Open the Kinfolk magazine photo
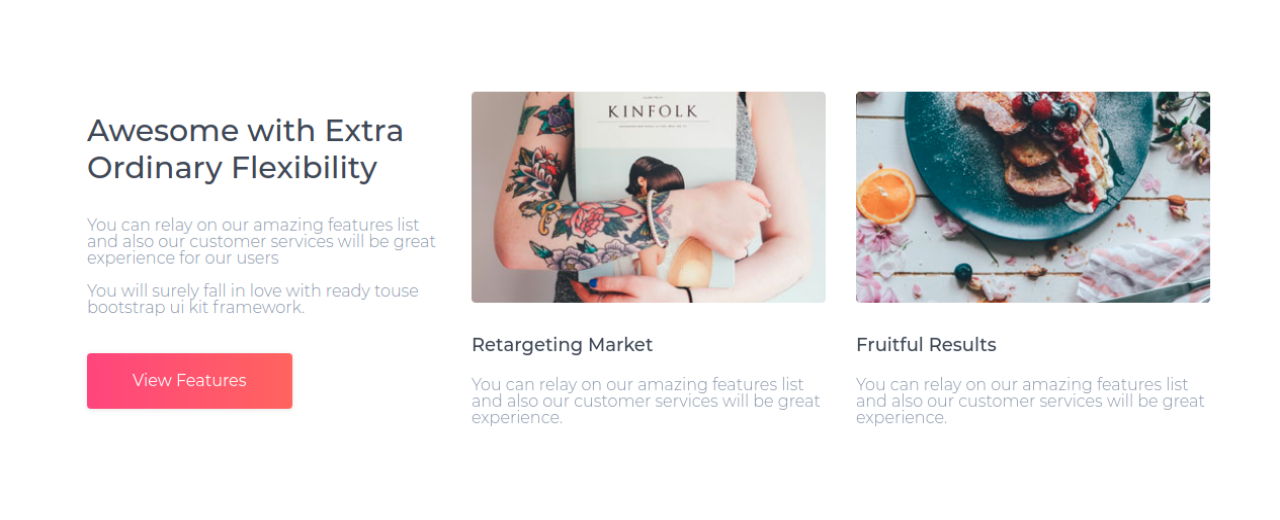This screenshot has height=520, width=1280. tap(648, 197)
